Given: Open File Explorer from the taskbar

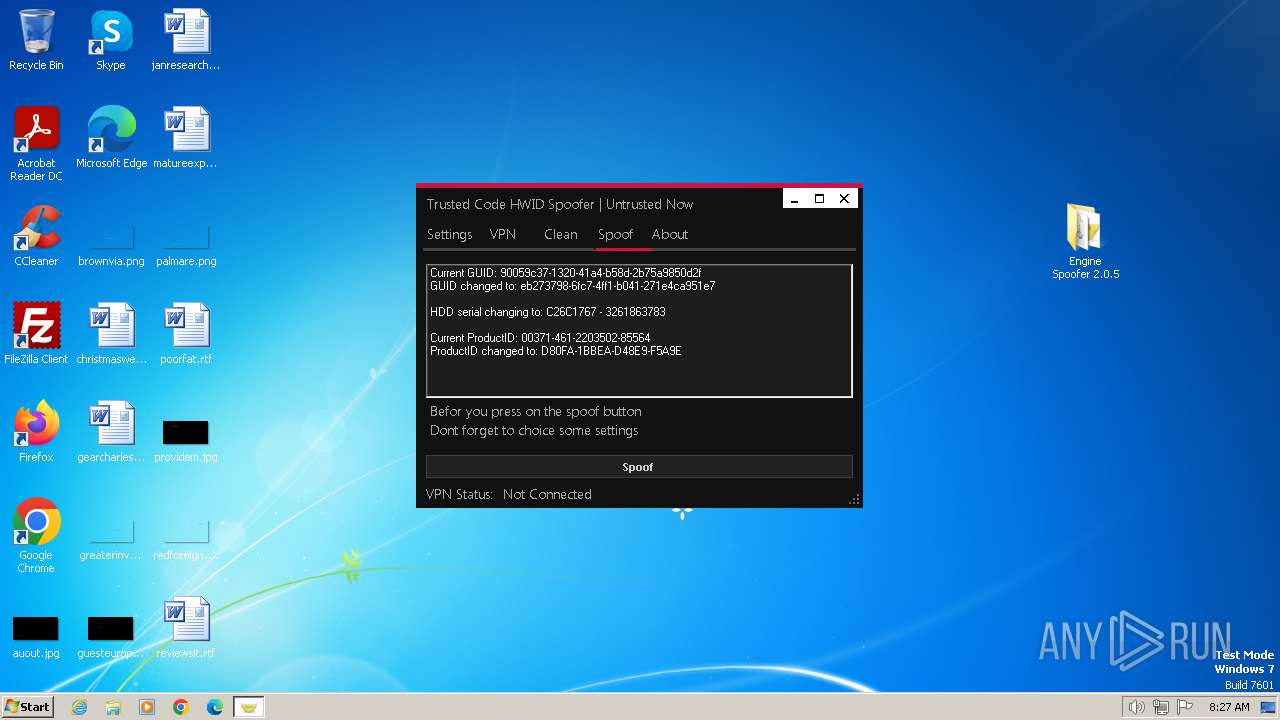Looking at the screenshot, I should tap(113, 707).
